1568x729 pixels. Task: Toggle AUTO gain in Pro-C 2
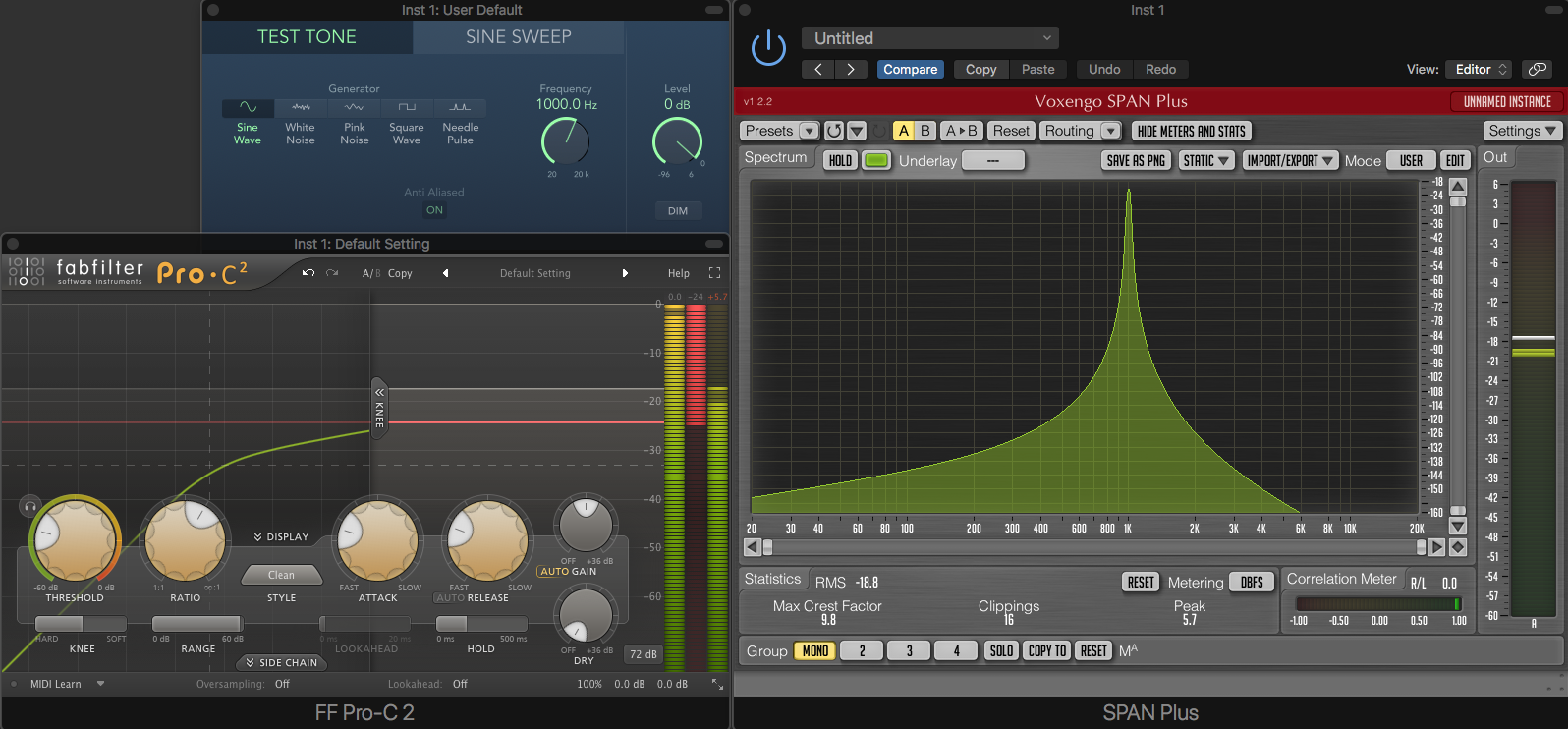tap(555, 571)
